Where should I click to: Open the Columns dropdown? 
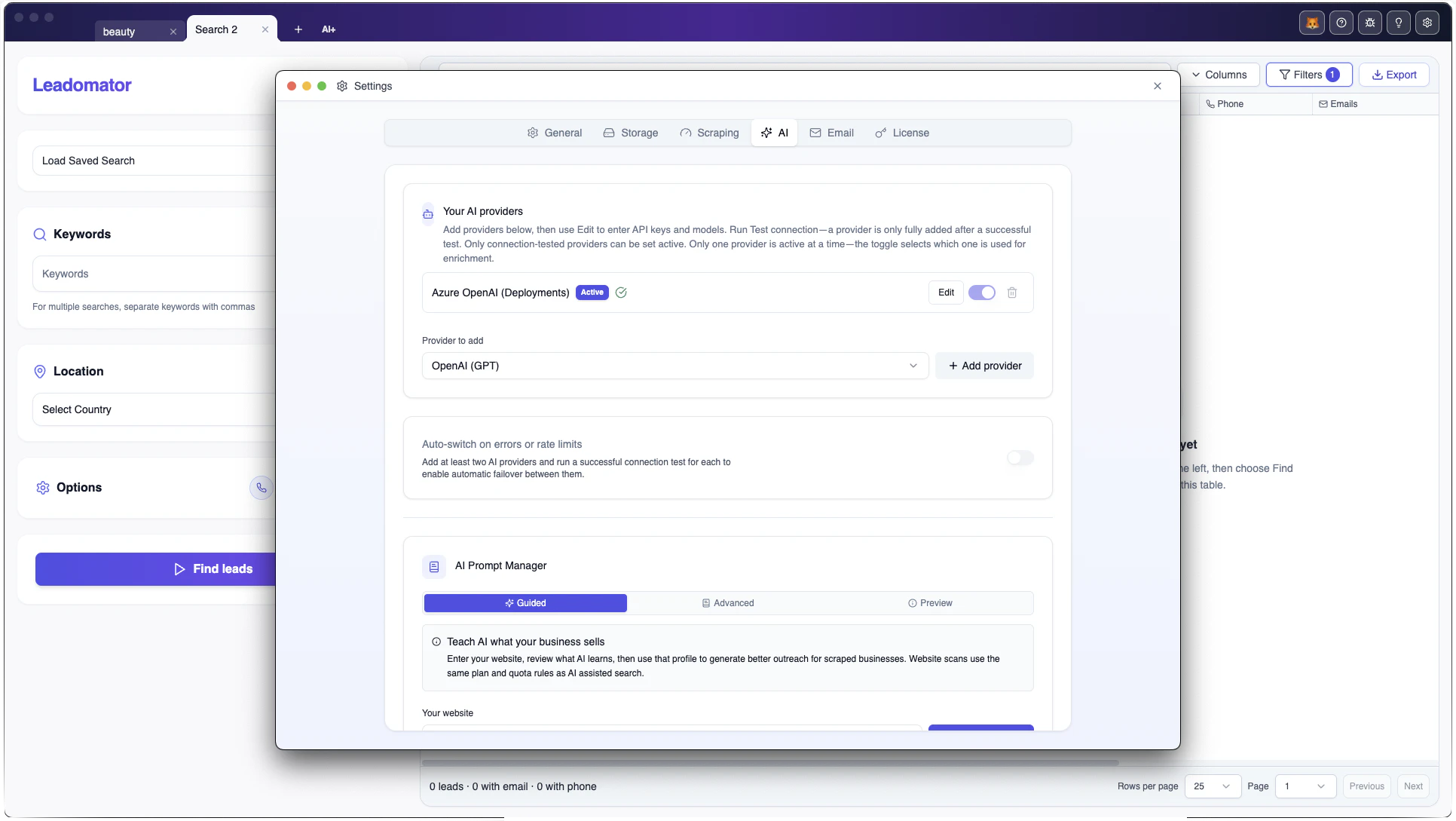click(x=1219, y=75)
